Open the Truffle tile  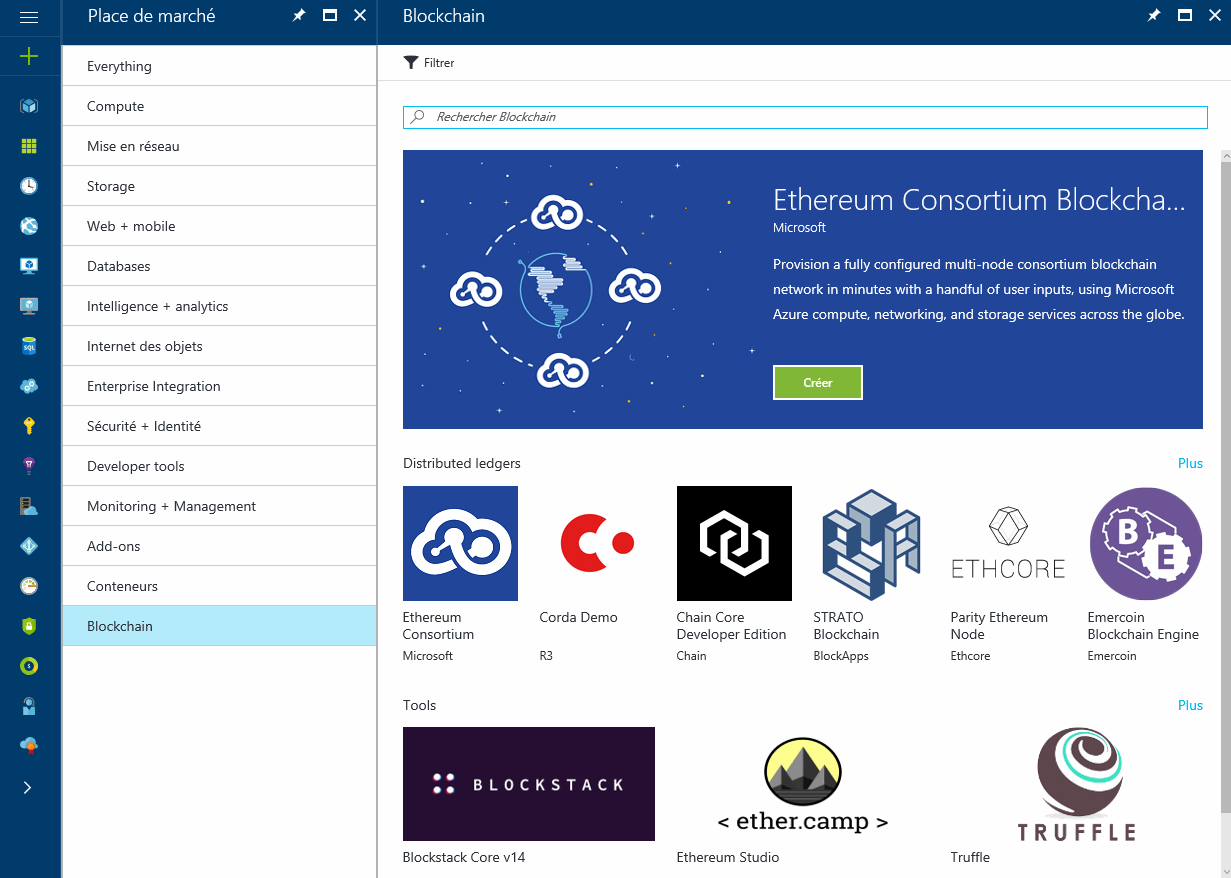(x=1077, y=796)
